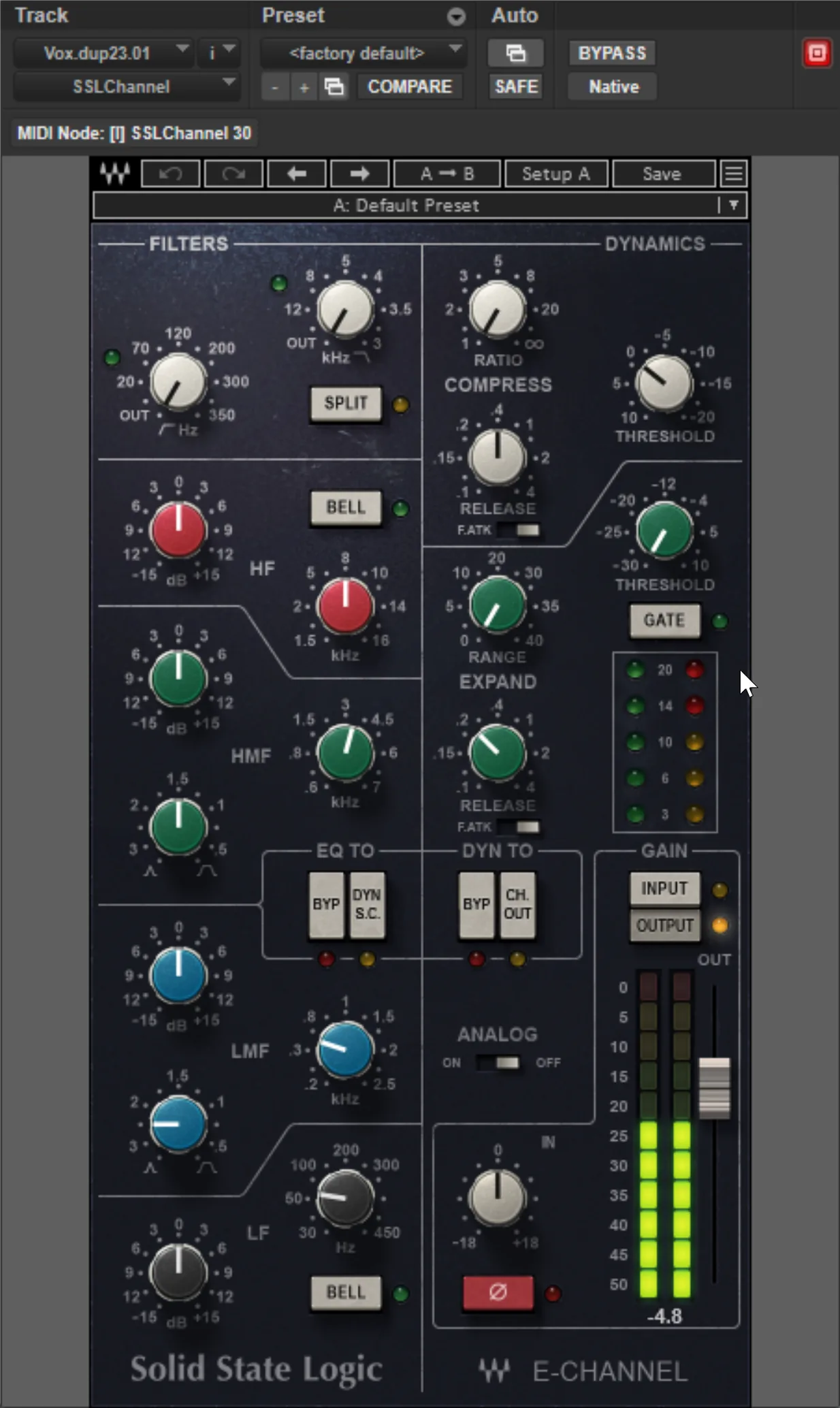Click the preset copy icon beside plus

coord(334,86)
